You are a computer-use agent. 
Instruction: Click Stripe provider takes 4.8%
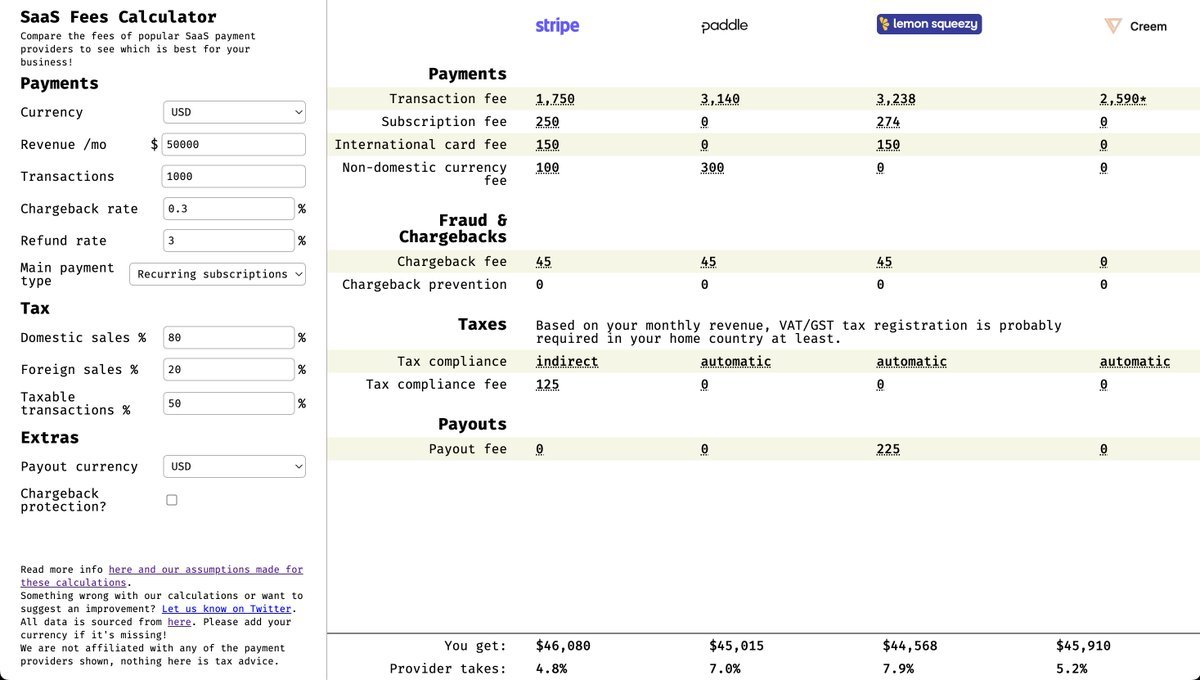pos(551,669)
